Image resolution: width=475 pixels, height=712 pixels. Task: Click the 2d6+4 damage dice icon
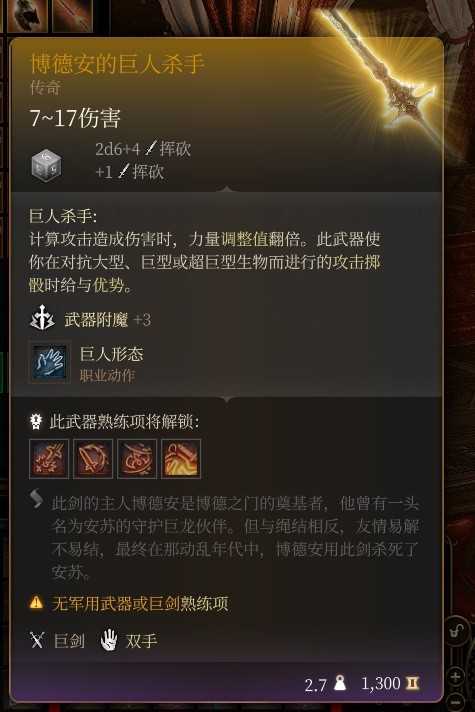[46, 165]
